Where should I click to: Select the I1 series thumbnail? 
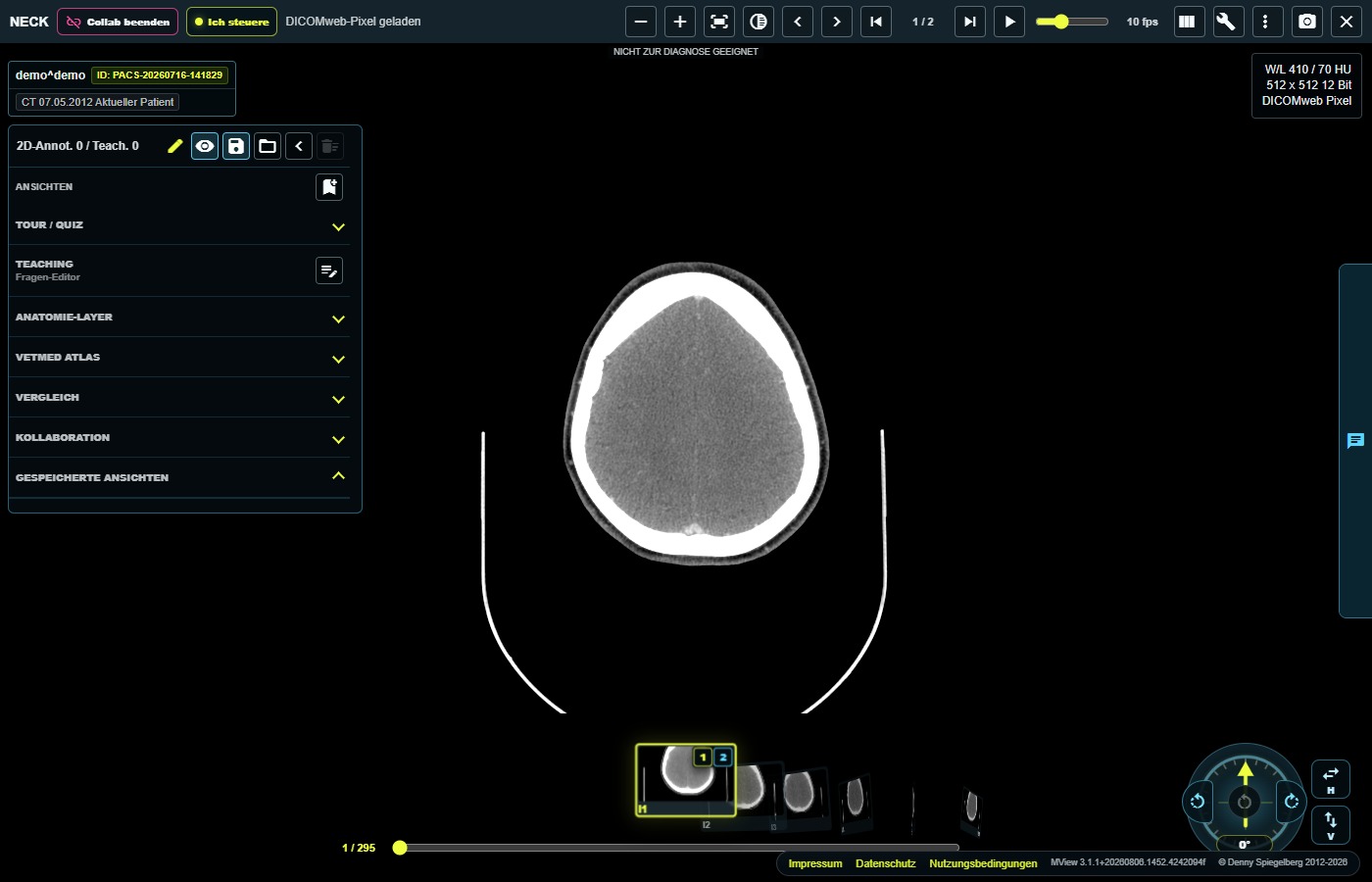pyautogui.click(x=685, y=779)
